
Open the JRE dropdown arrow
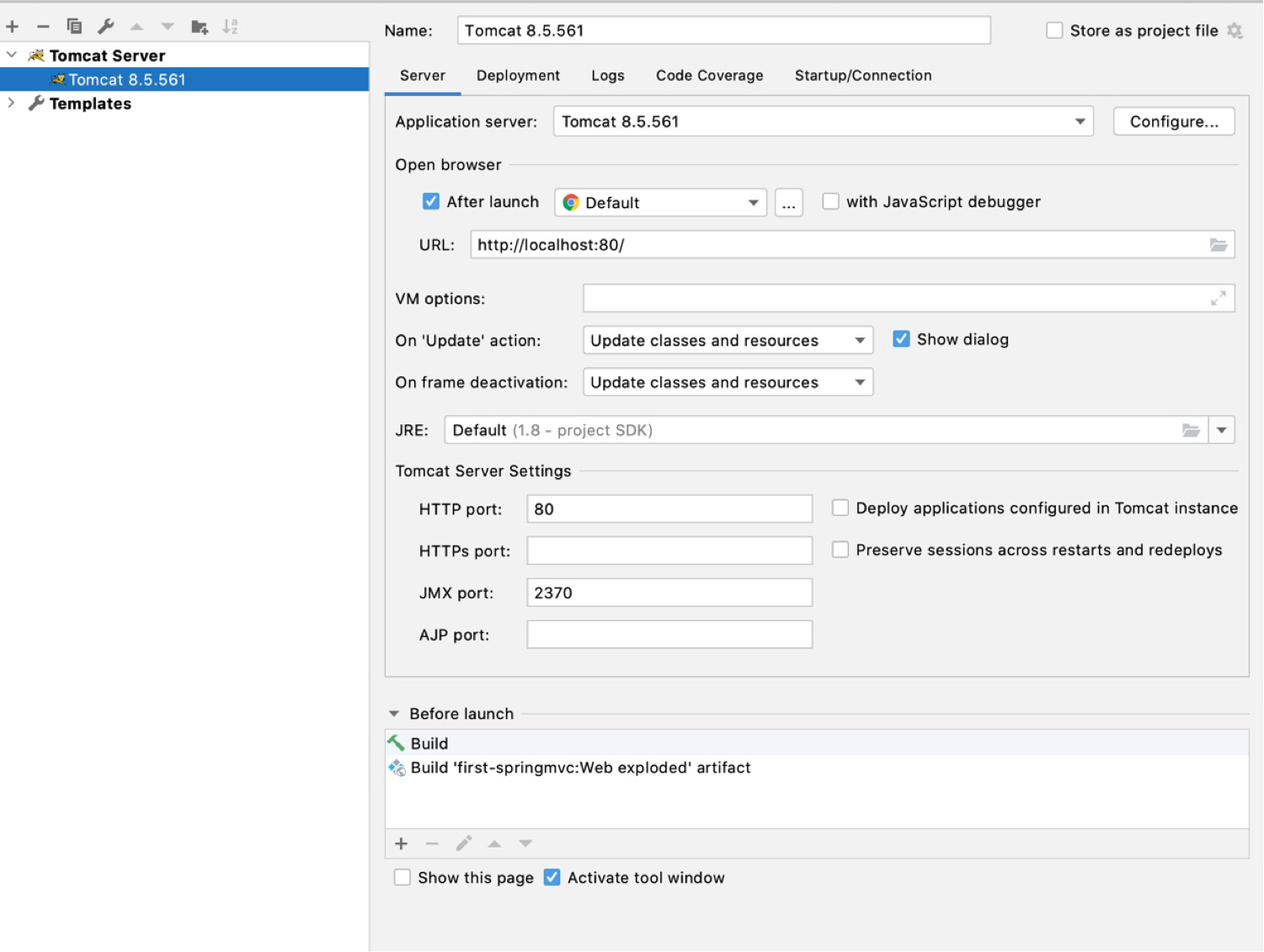pos(1222,431)
